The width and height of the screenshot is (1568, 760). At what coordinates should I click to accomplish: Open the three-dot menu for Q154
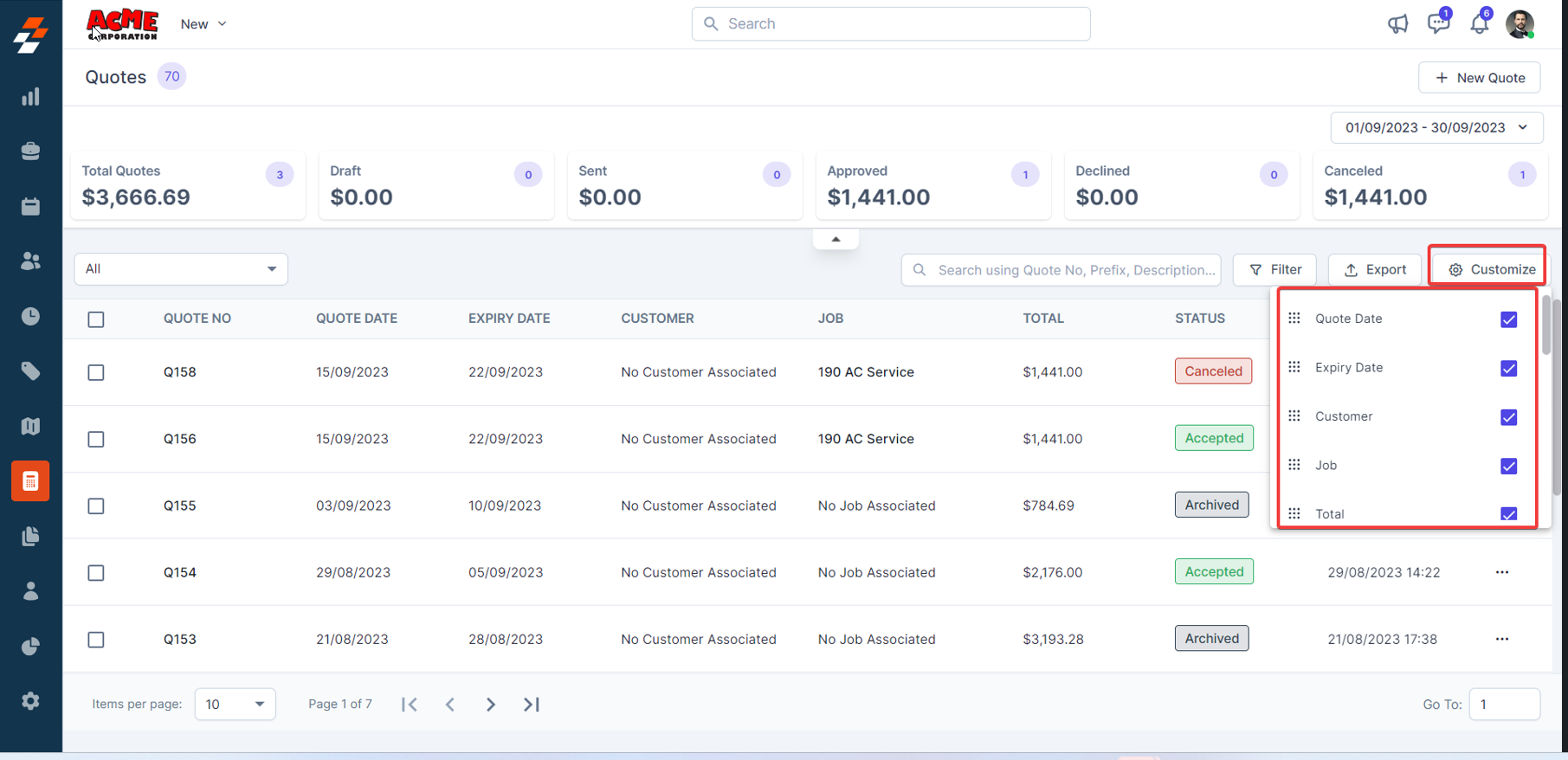[x=1501, y=572]
